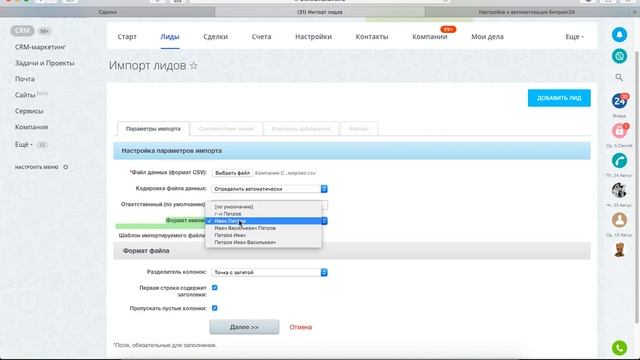Expand 'Ещё' in the left sidebar
Screen dimensions: 640x360
pos(24,144)
